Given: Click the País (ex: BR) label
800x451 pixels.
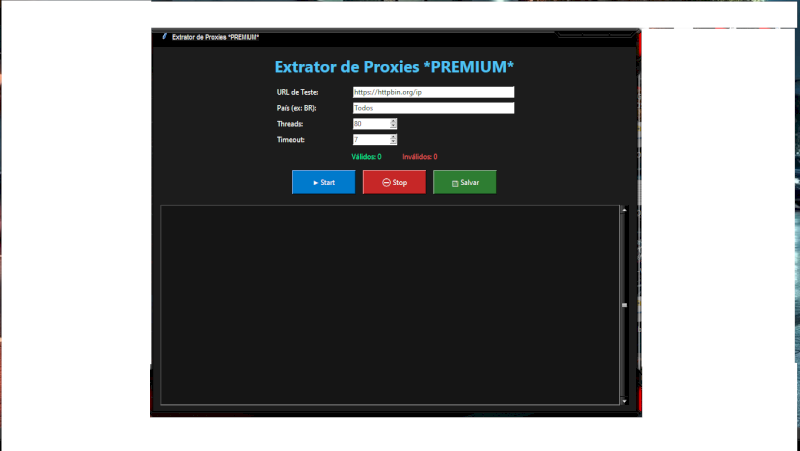Looking at the screenshot, I should click(296, 108).
